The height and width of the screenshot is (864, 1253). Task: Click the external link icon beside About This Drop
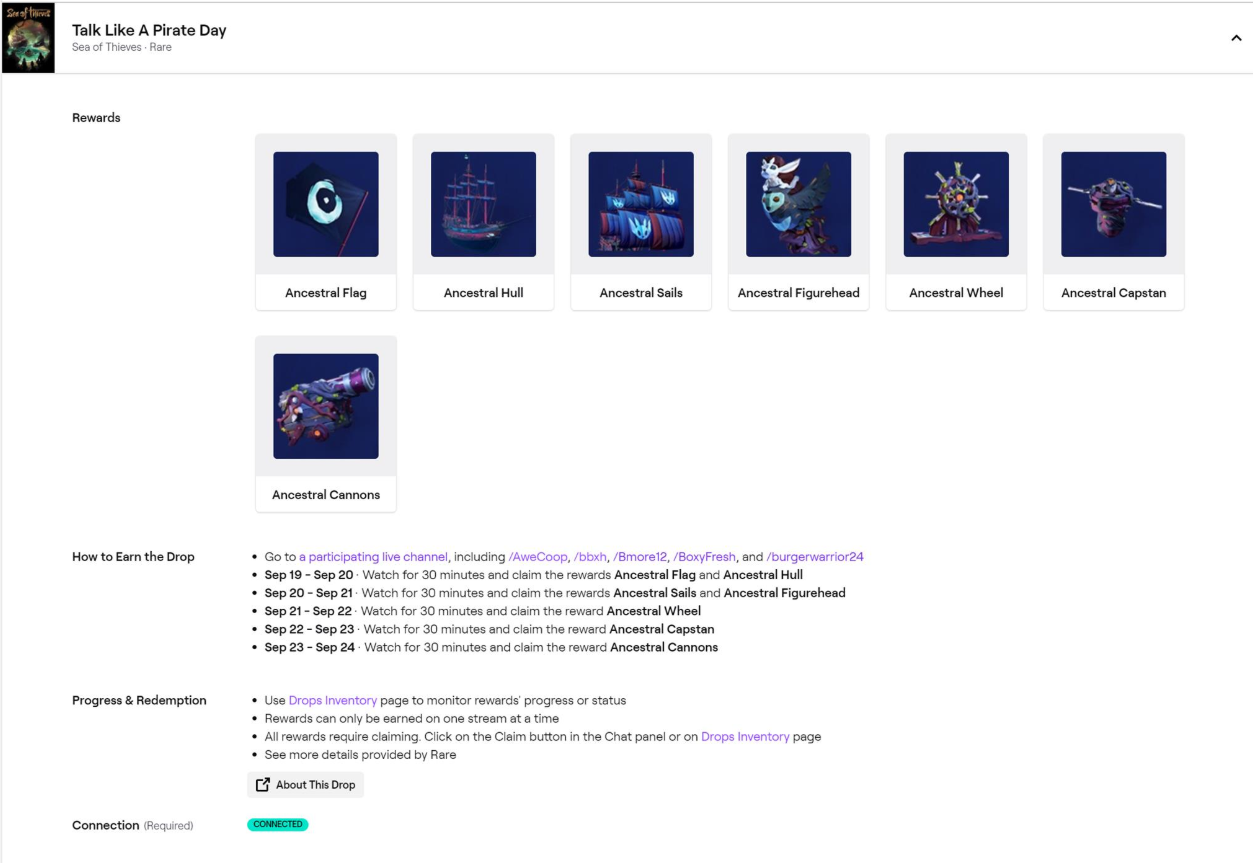coord(263,785)
